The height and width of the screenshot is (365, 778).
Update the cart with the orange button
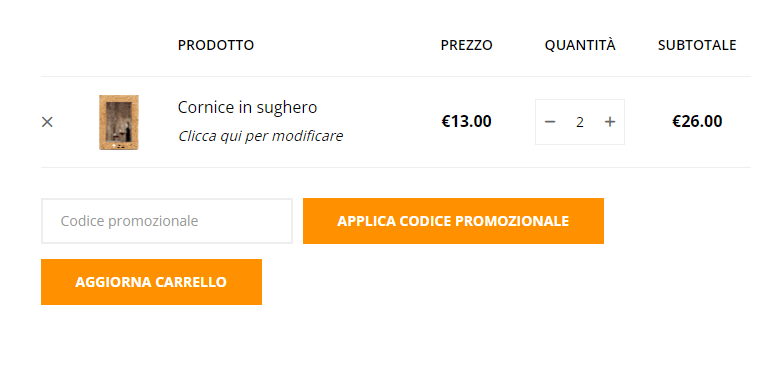[x=151, y=282]
